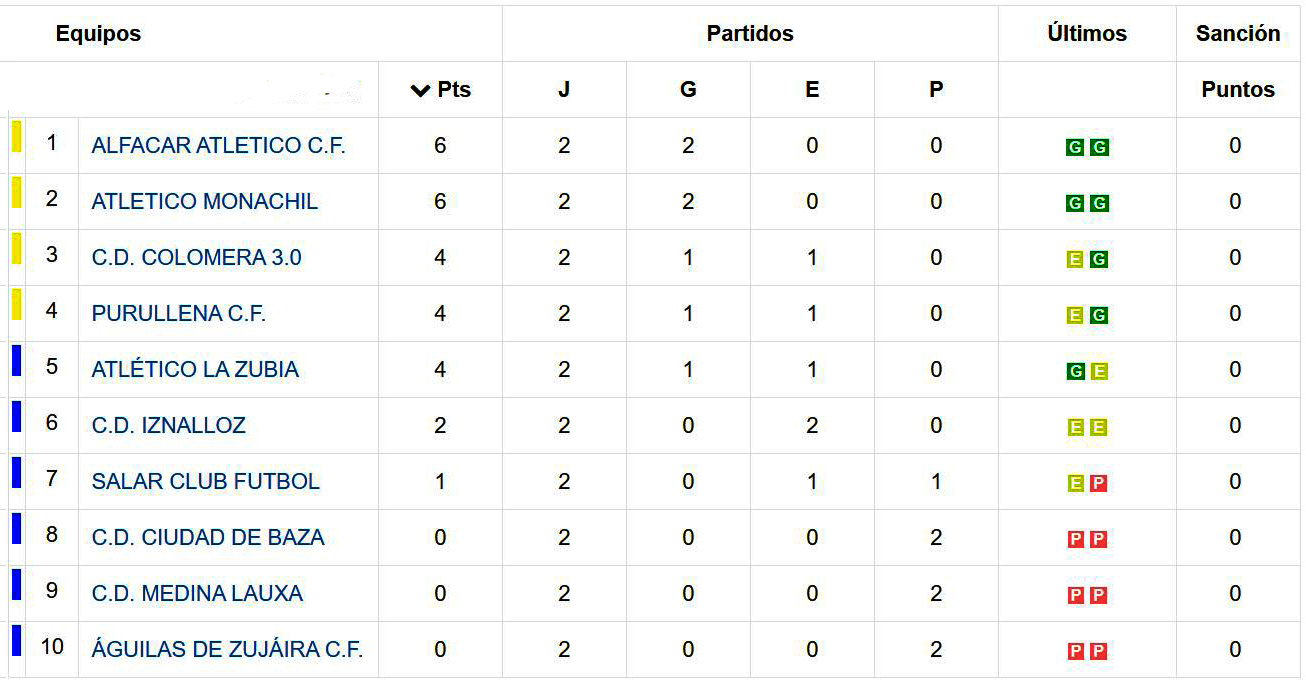
Task: Click the Últimos column header
Action: pos(1087,34)
